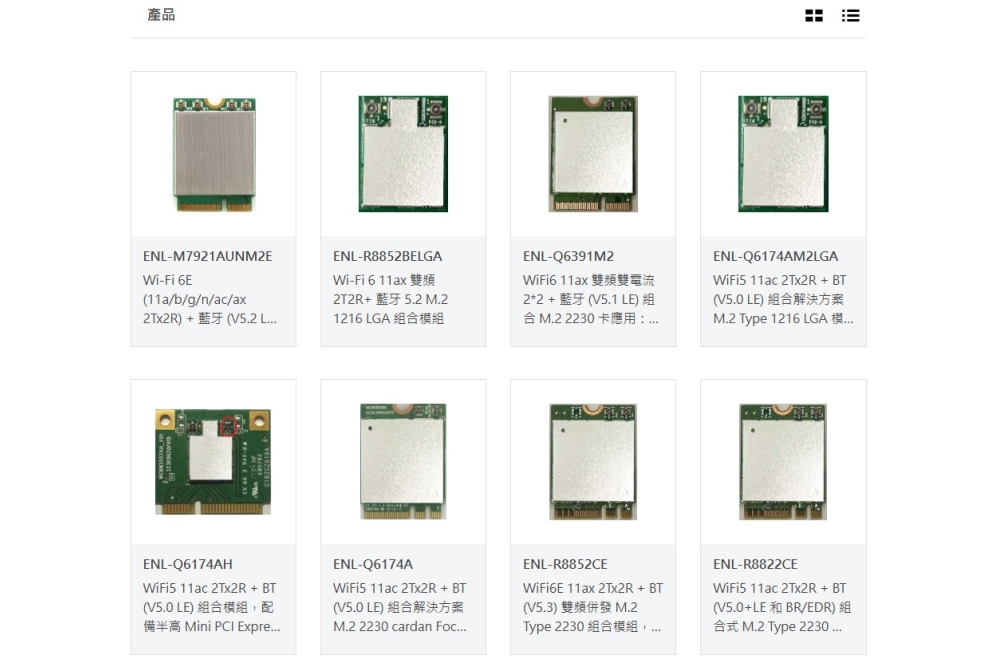Switch to grid view layout
Viewport: 1000px width, 667px height.
(814, 16)
